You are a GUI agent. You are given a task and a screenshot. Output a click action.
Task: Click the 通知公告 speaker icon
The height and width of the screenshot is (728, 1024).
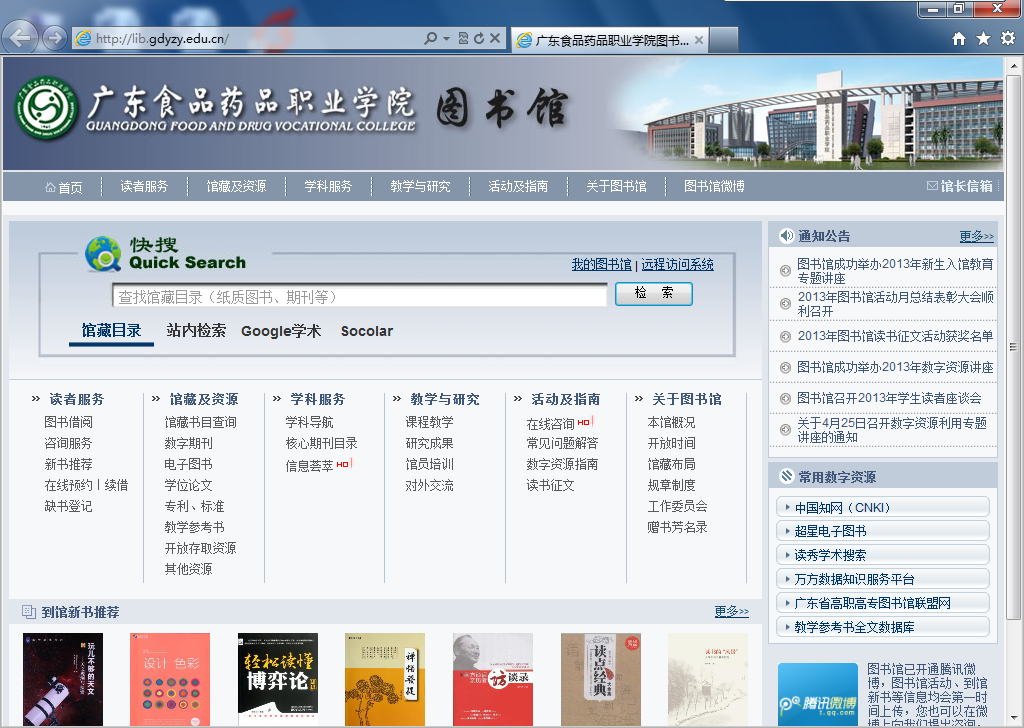click(x=786, y=236)
